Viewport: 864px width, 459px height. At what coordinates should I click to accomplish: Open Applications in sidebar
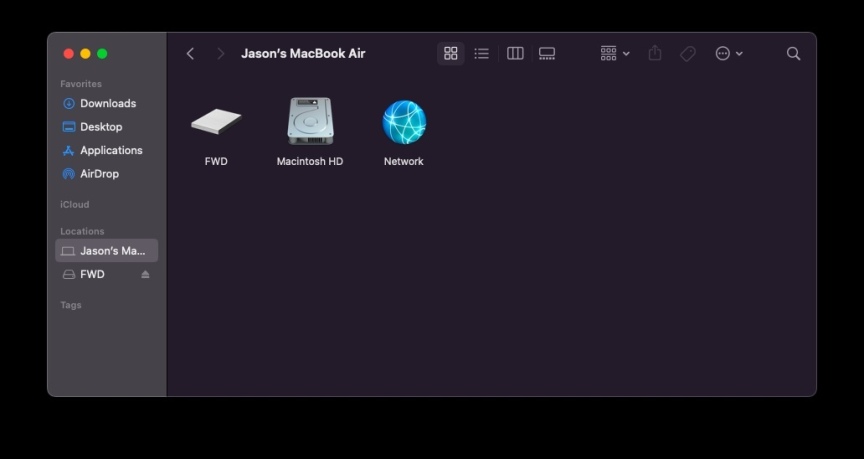click(x=106, y=150)
